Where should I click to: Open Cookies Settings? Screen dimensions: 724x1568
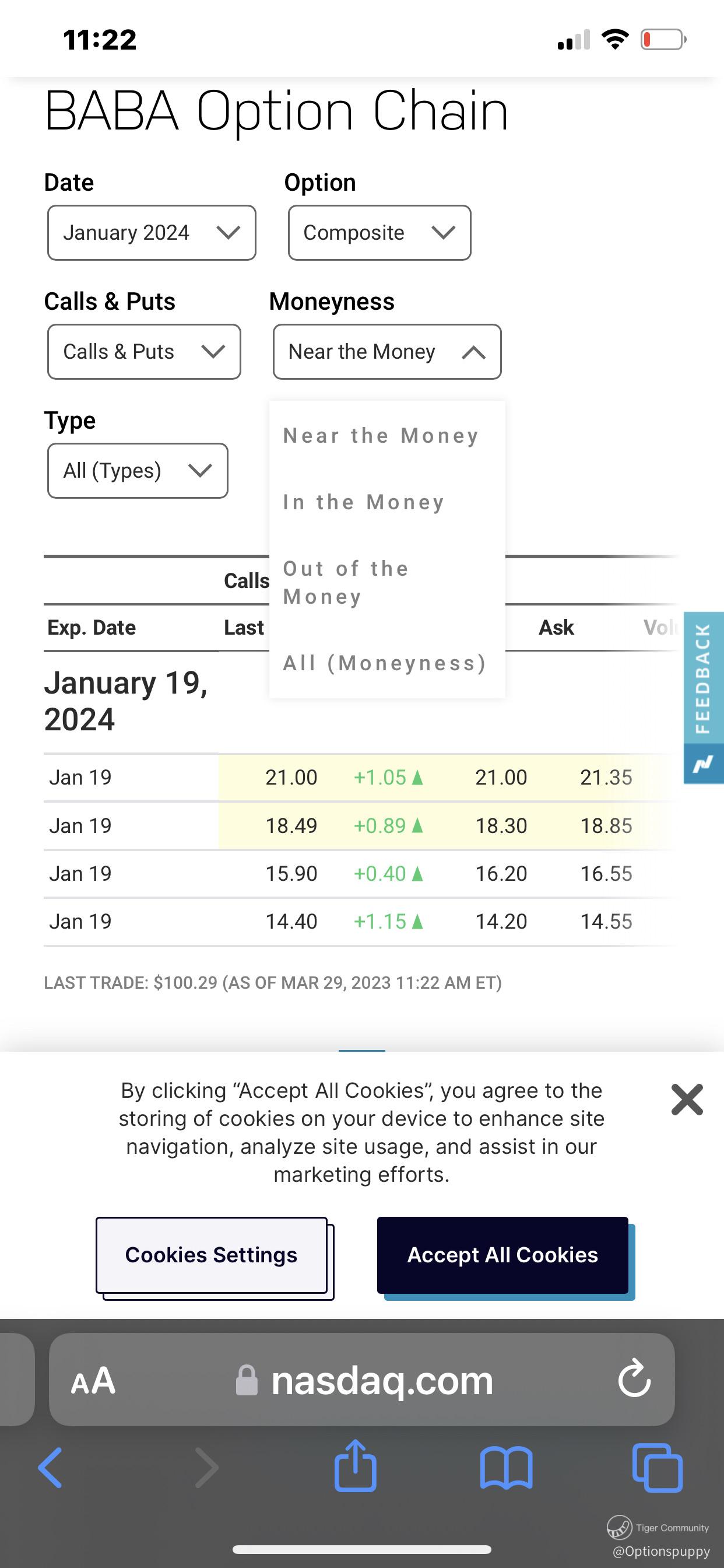tap(211, 1255)
